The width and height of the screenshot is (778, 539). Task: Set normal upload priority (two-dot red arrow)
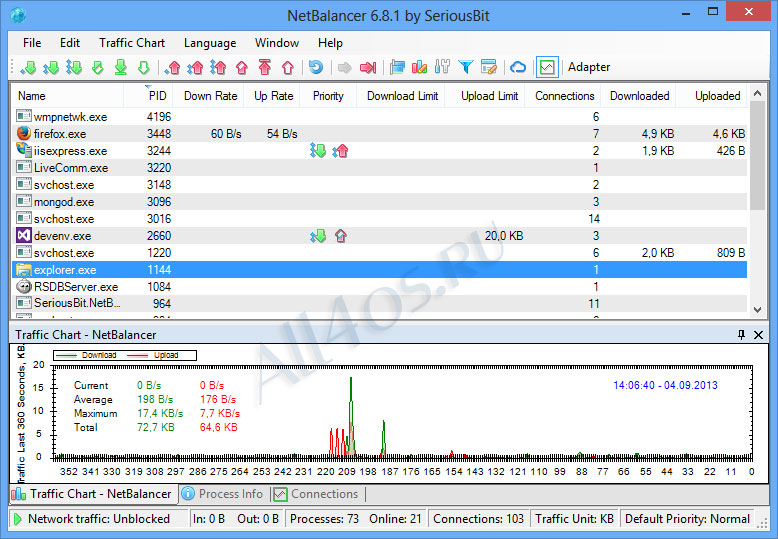click(195, 67)
